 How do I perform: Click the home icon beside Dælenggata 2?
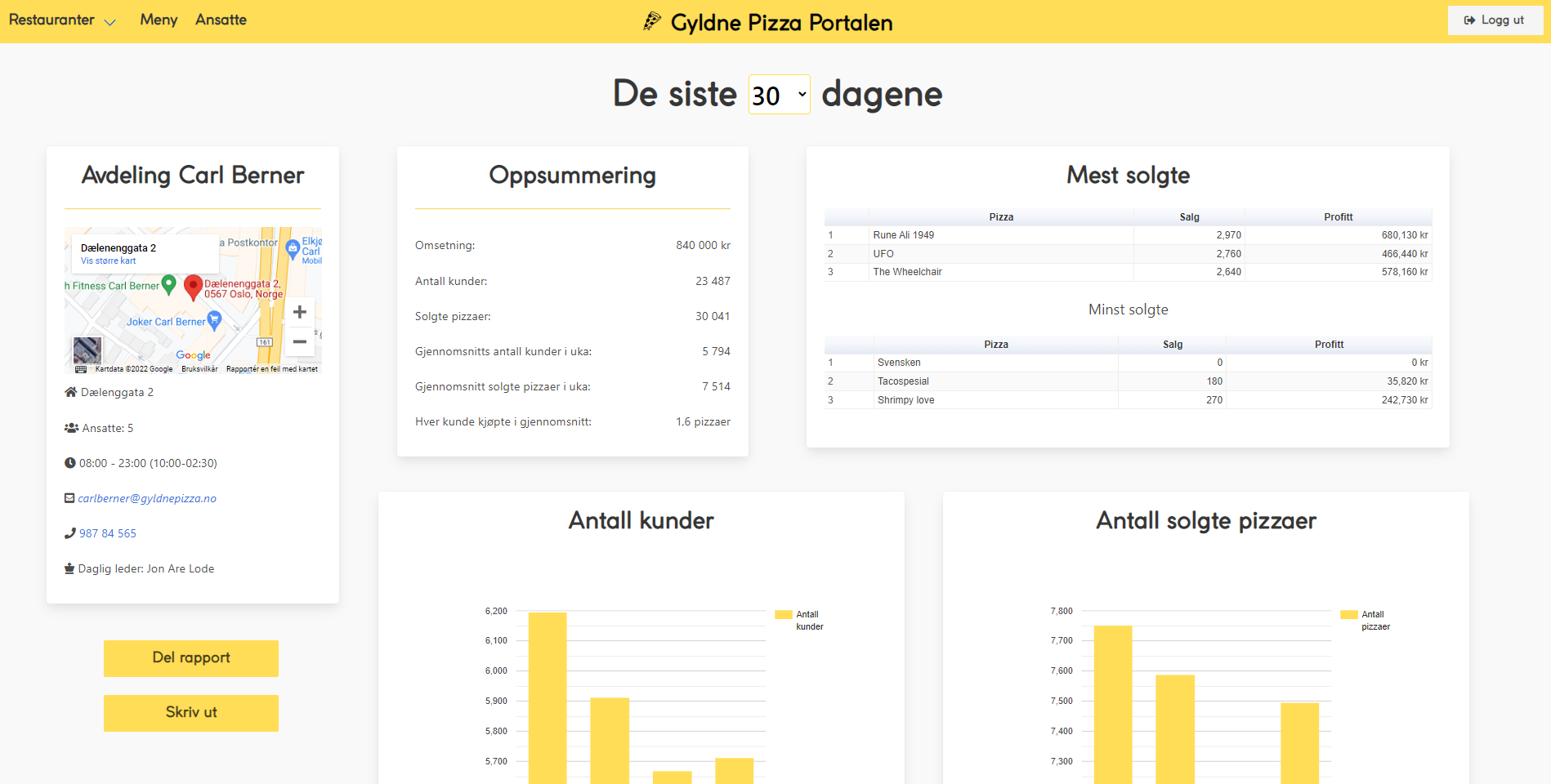coord(71,392)
